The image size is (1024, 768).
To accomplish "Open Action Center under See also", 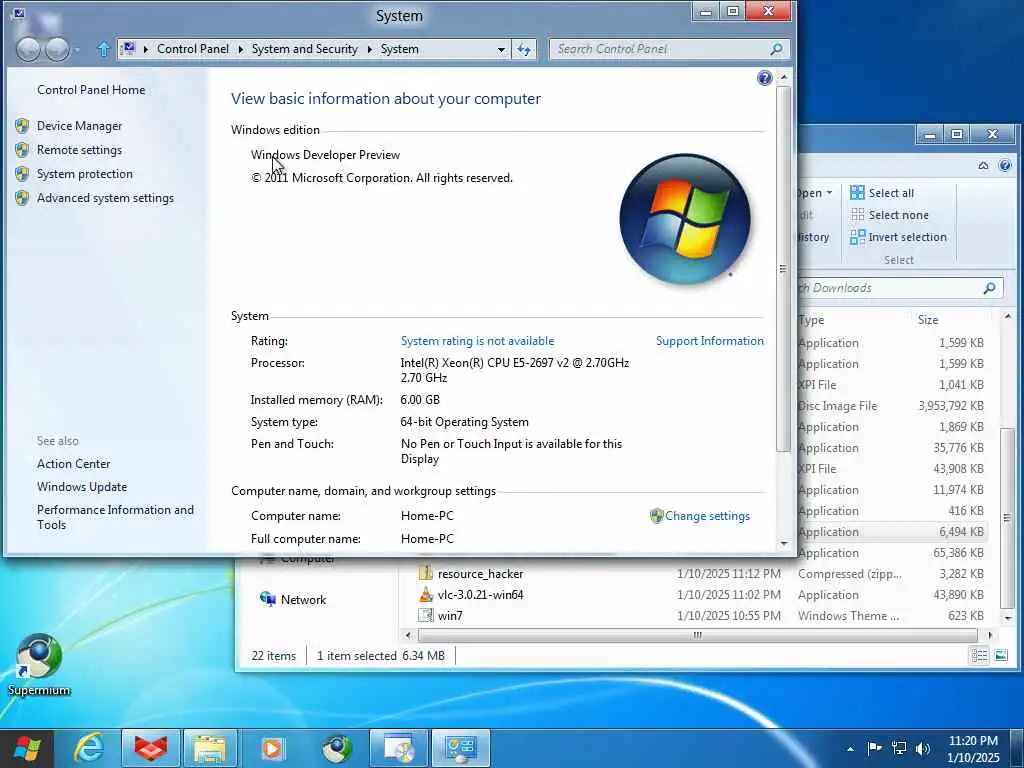I will 73,464.
